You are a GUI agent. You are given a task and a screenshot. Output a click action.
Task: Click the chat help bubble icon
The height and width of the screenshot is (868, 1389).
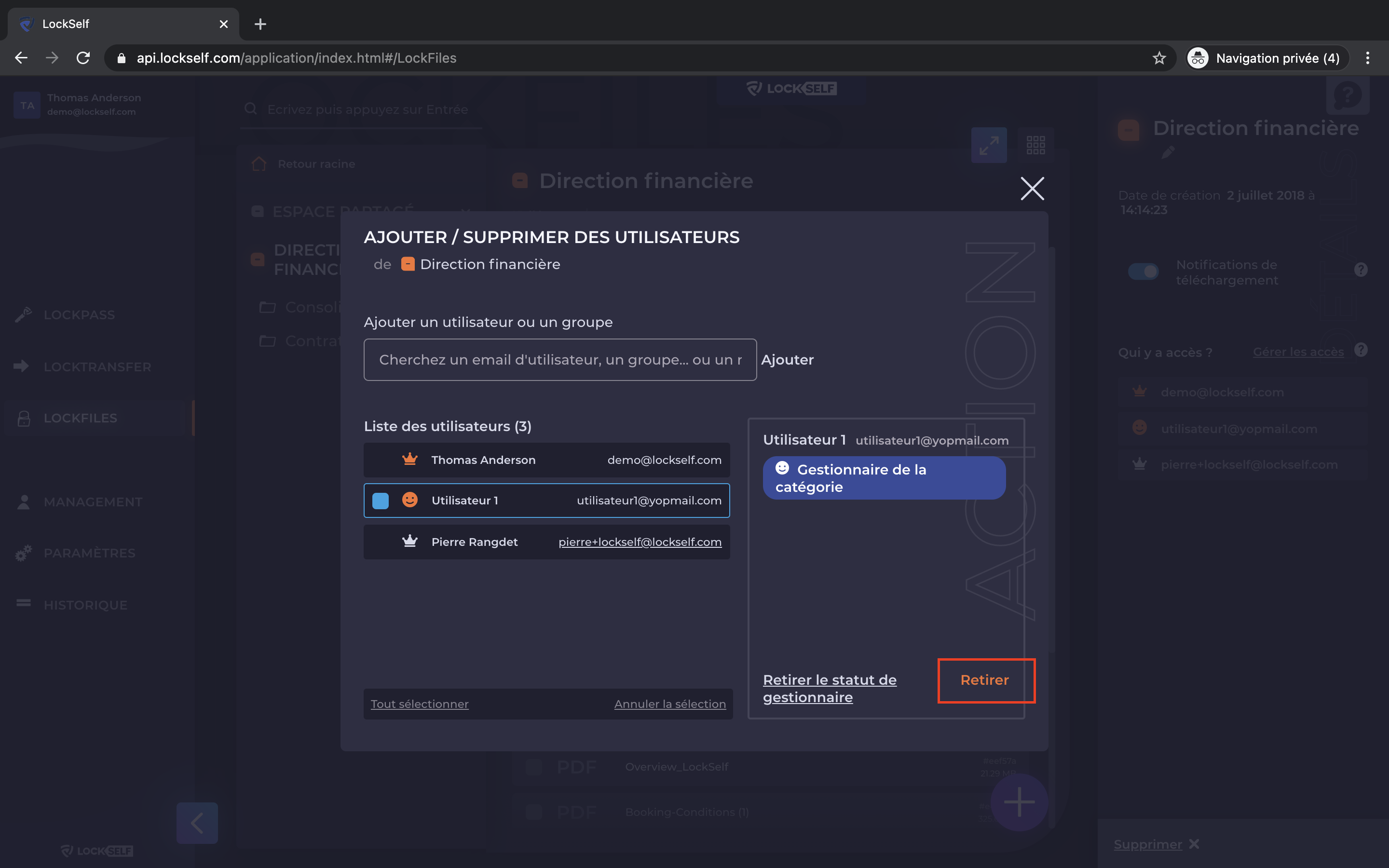tap(1347, 95)
